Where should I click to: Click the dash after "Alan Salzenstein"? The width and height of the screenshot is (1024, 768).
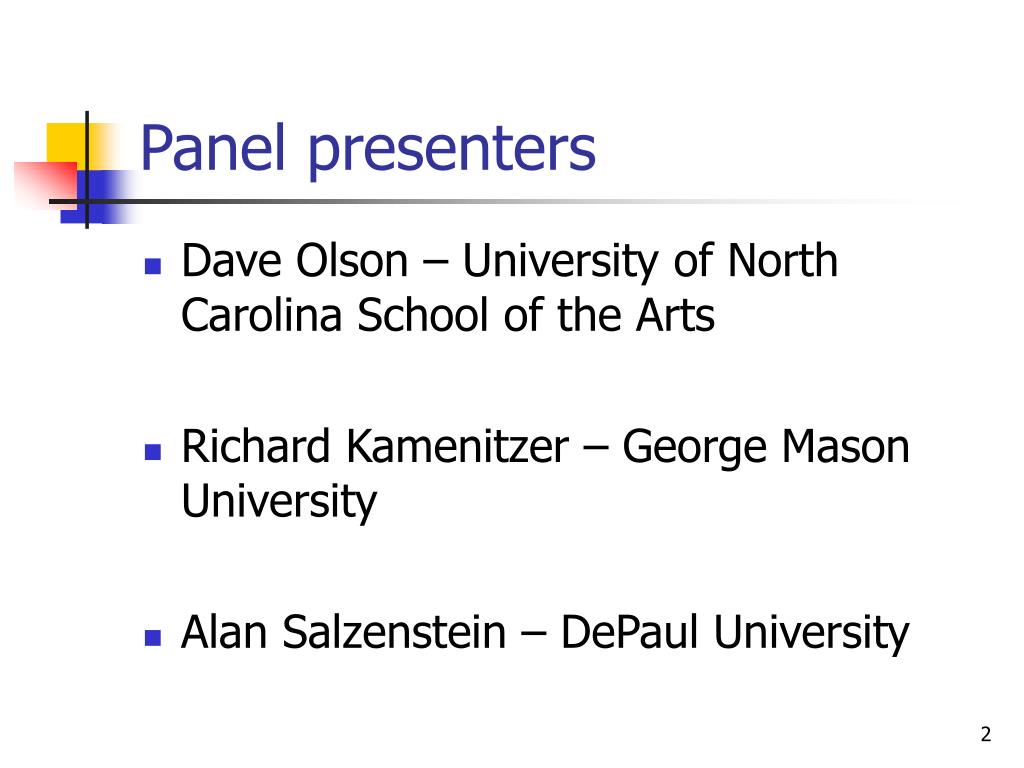(x=534, y=635)
